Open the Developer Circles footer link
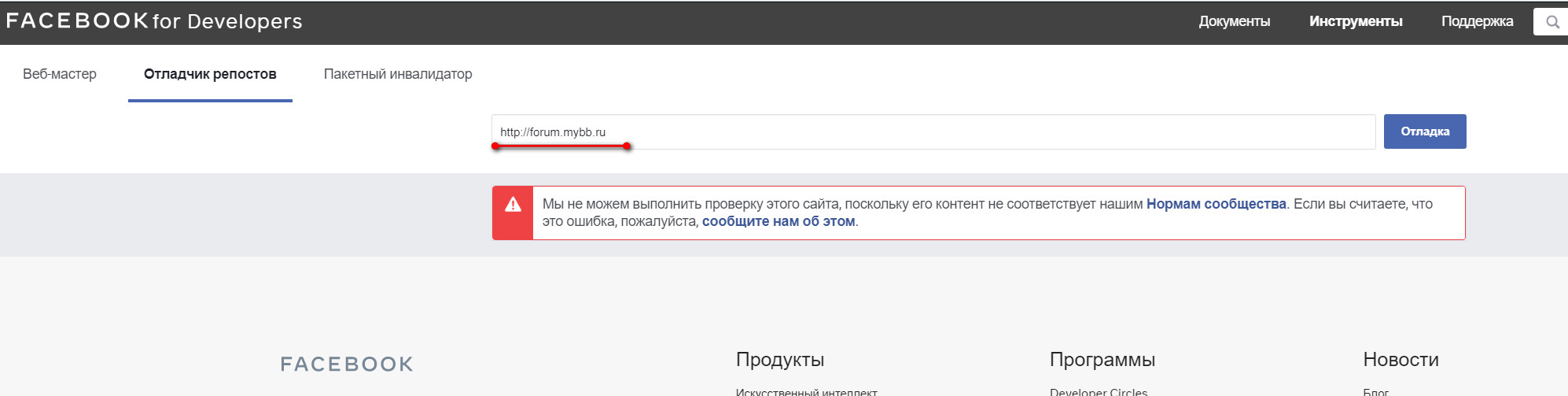Viewport: 1568px width, 396px height. coord(1099,391)
